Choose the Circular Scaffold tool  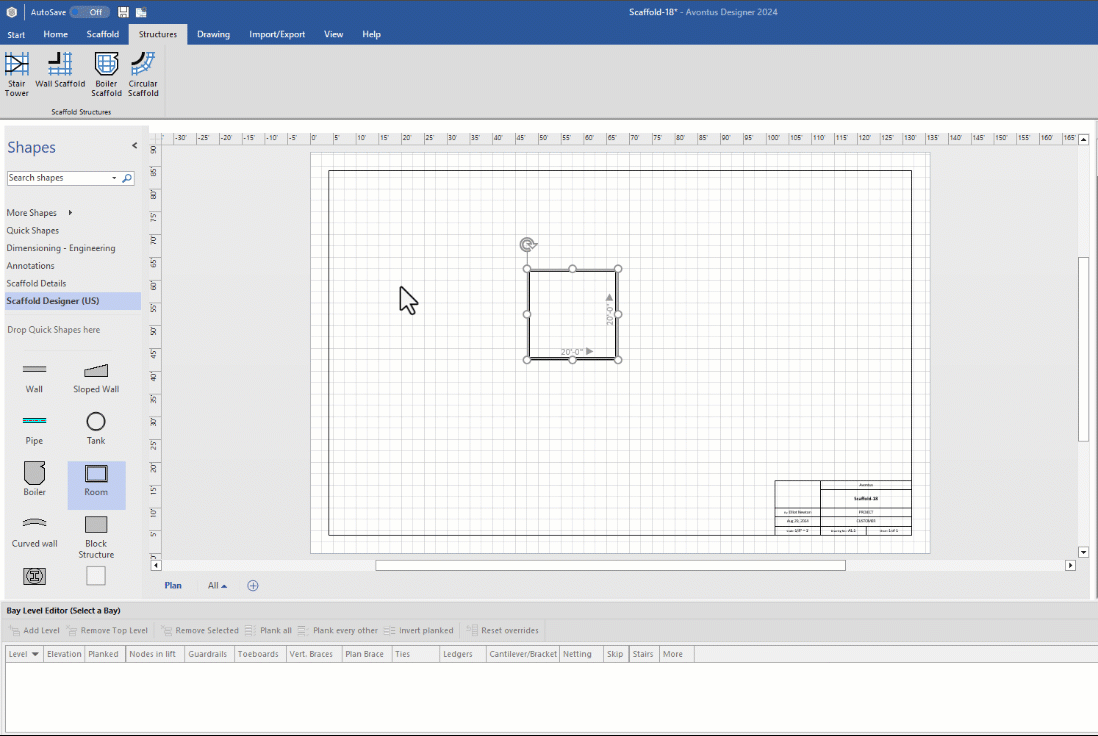(x=143, y=75)
